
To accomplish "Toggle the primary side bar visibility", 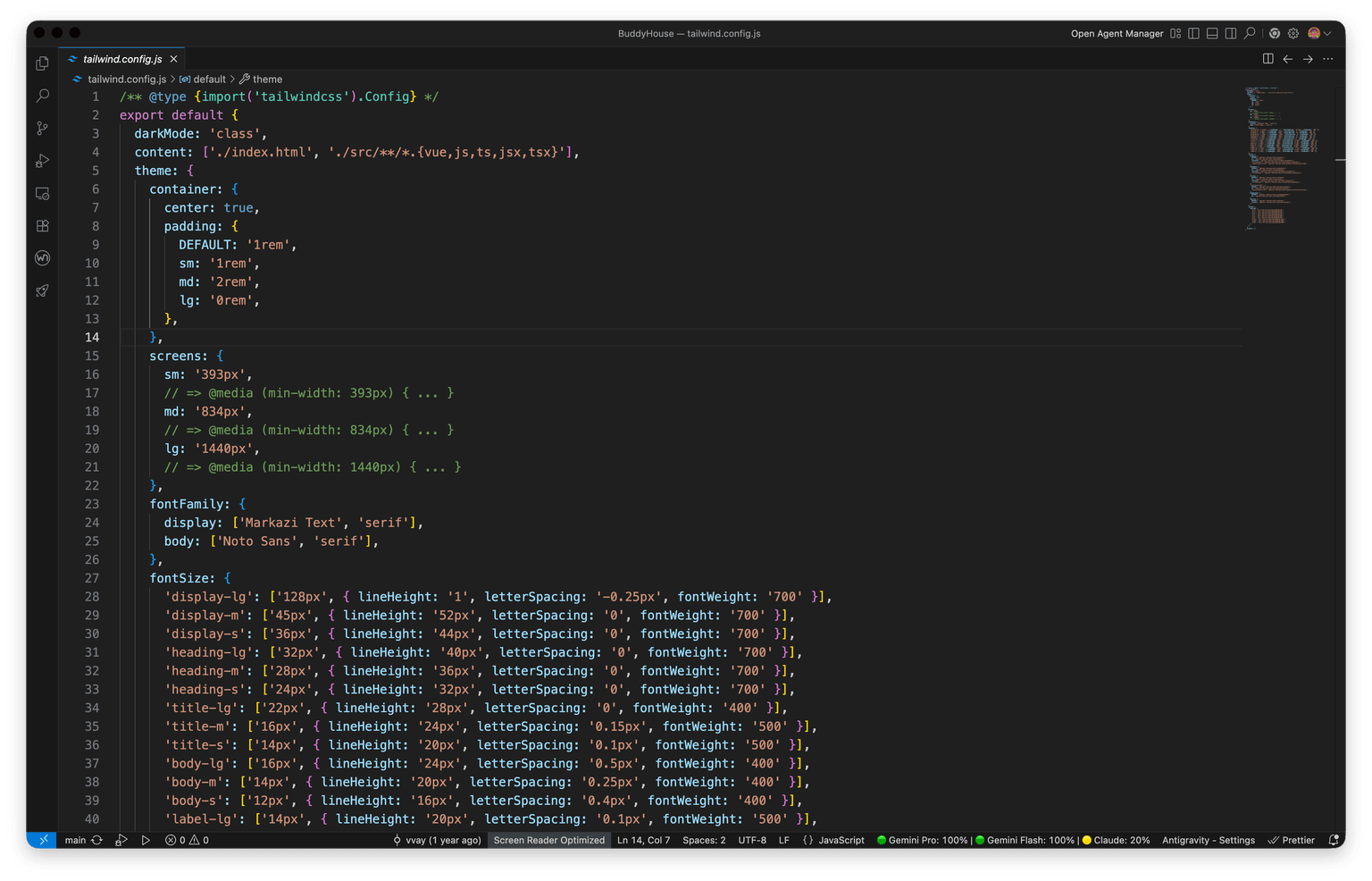I will coord(1193,34).
